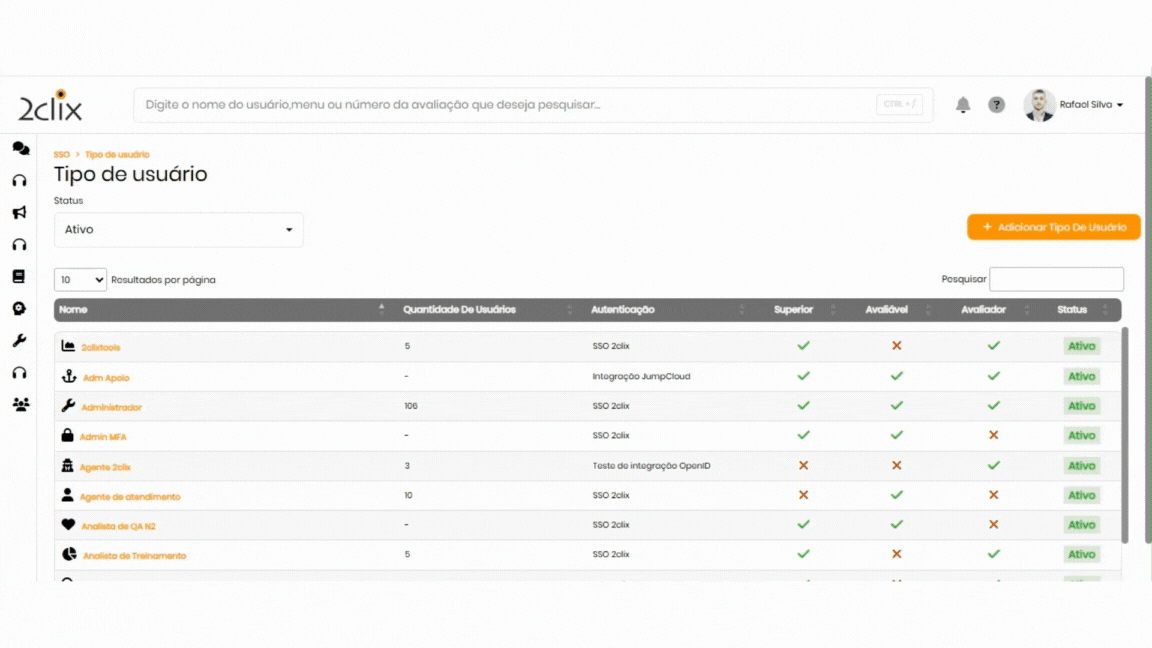Expand the Status filter dropdown
Screen dimensions: 1152x648
coord(178,230)
